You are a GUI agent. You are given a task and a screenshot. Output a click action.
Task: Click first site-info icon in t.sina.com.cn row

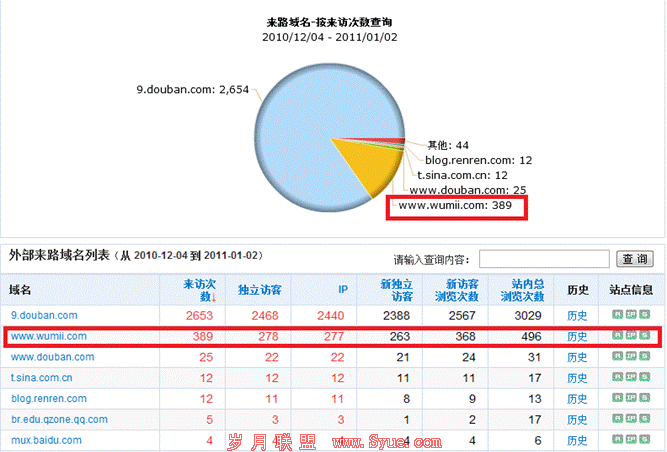(x=618, y=377)
